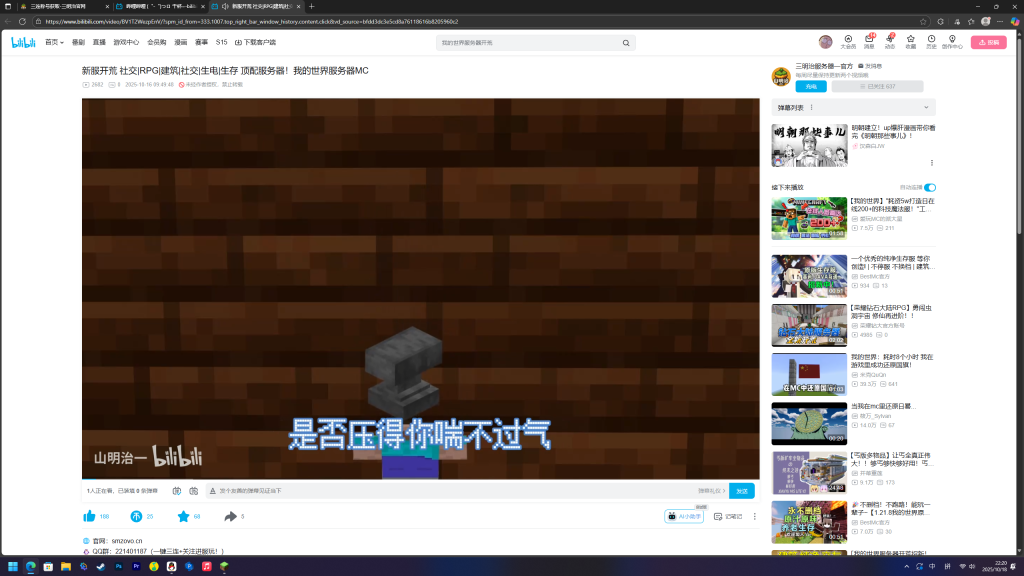Go to 直播 in the top navigation
Viewport: 1024px width, 576px height.
(x=99, y=43)
